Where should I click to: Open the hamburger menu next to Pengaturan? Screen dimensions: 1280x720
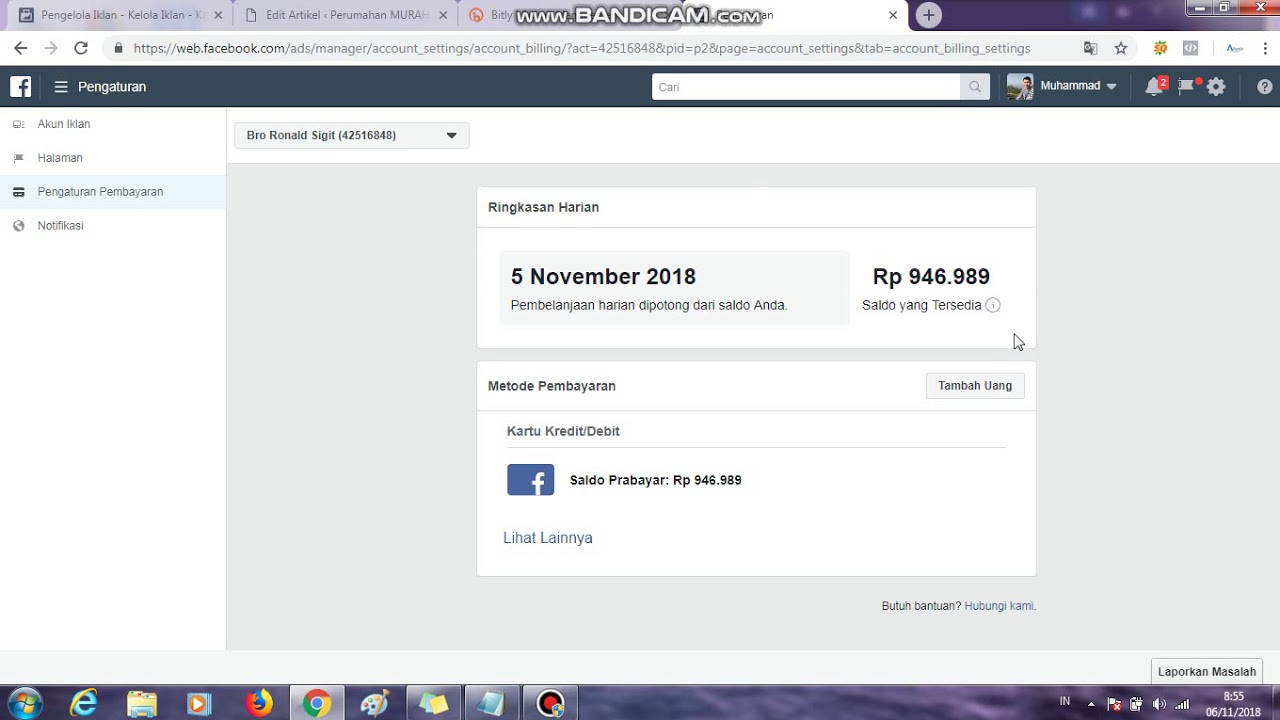point(61,87)
